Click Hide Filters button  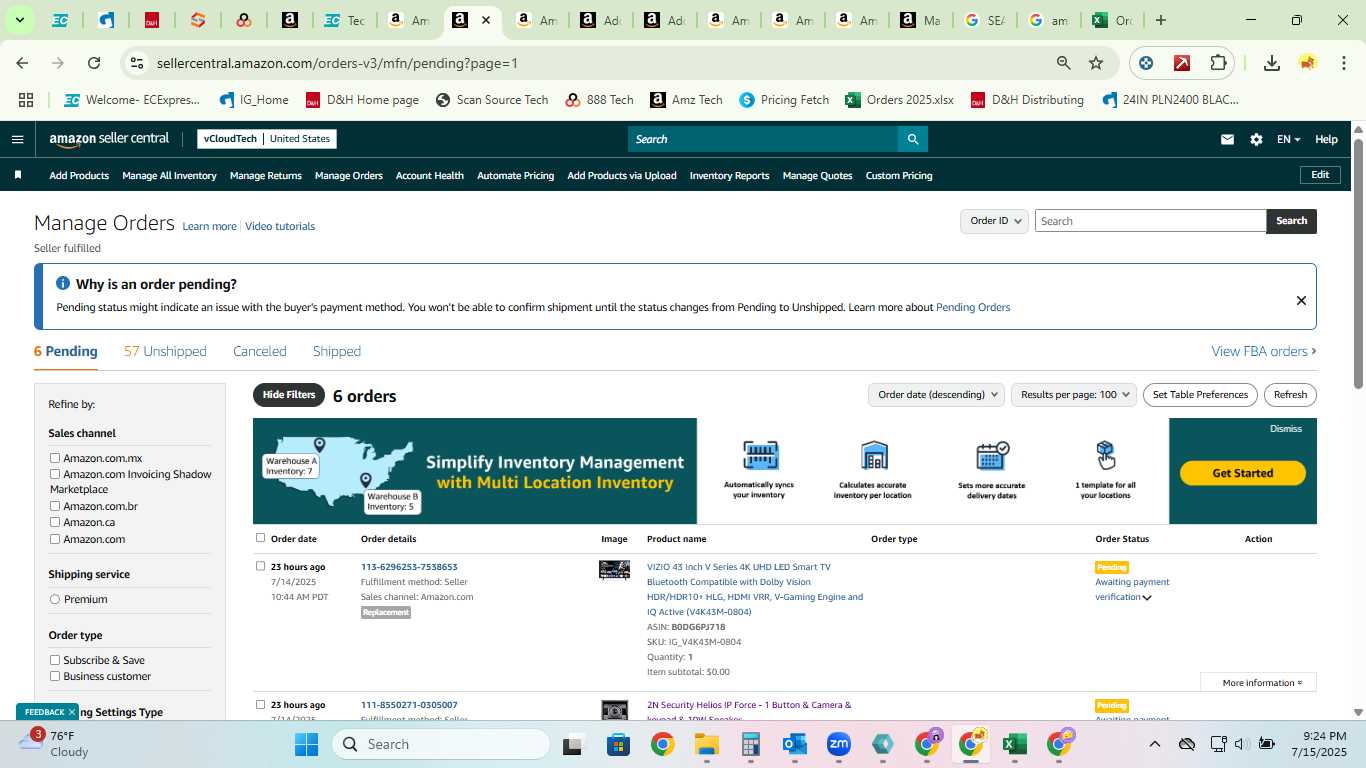pyautogui.click(x=289, y=395)
